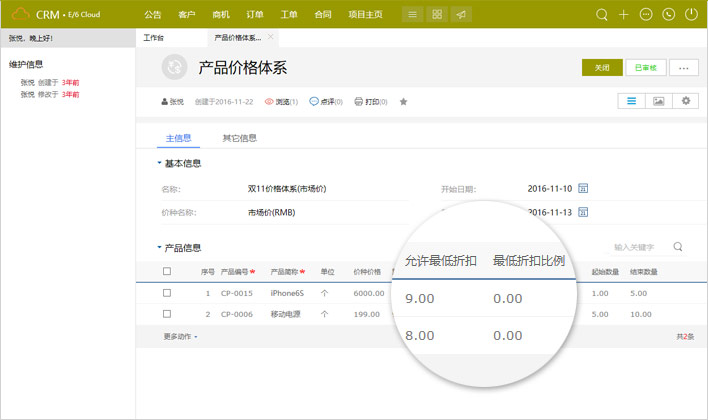Viewport: 708px width, 420px height.
Task: Collapse the 产品信息 section
Action: click(158, 248)
